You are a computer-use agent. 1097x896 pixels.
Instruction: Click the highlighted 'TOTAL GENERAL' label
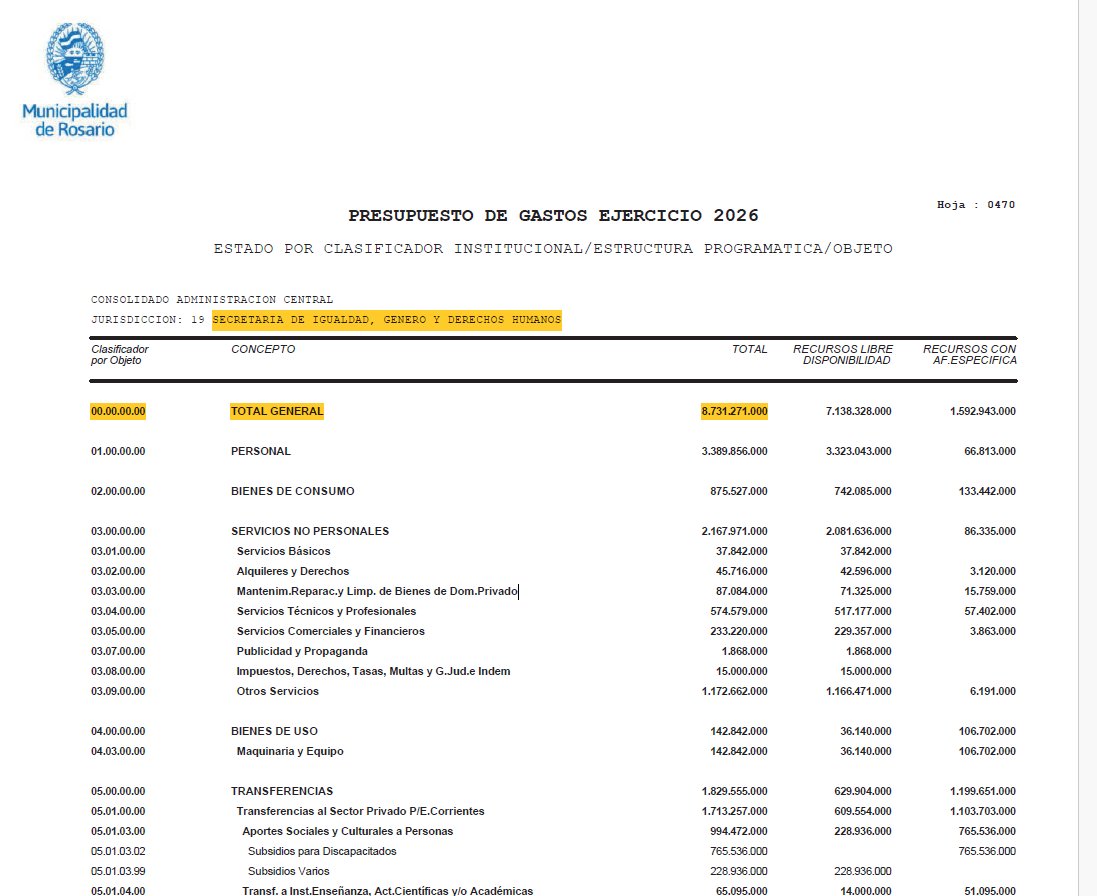[277, 411]
